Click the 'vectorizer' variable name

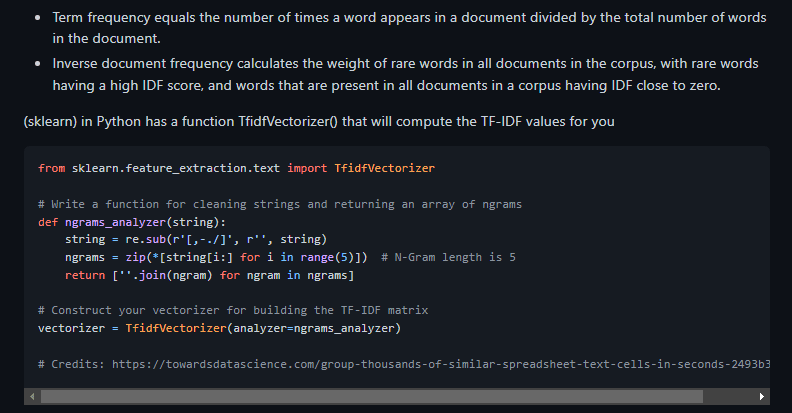point(71,328)
